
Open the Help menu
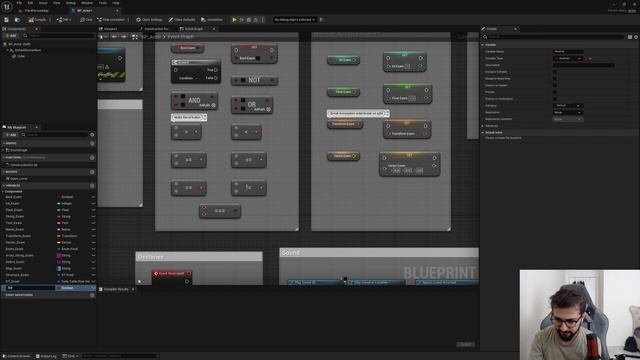tap(116, 3)
